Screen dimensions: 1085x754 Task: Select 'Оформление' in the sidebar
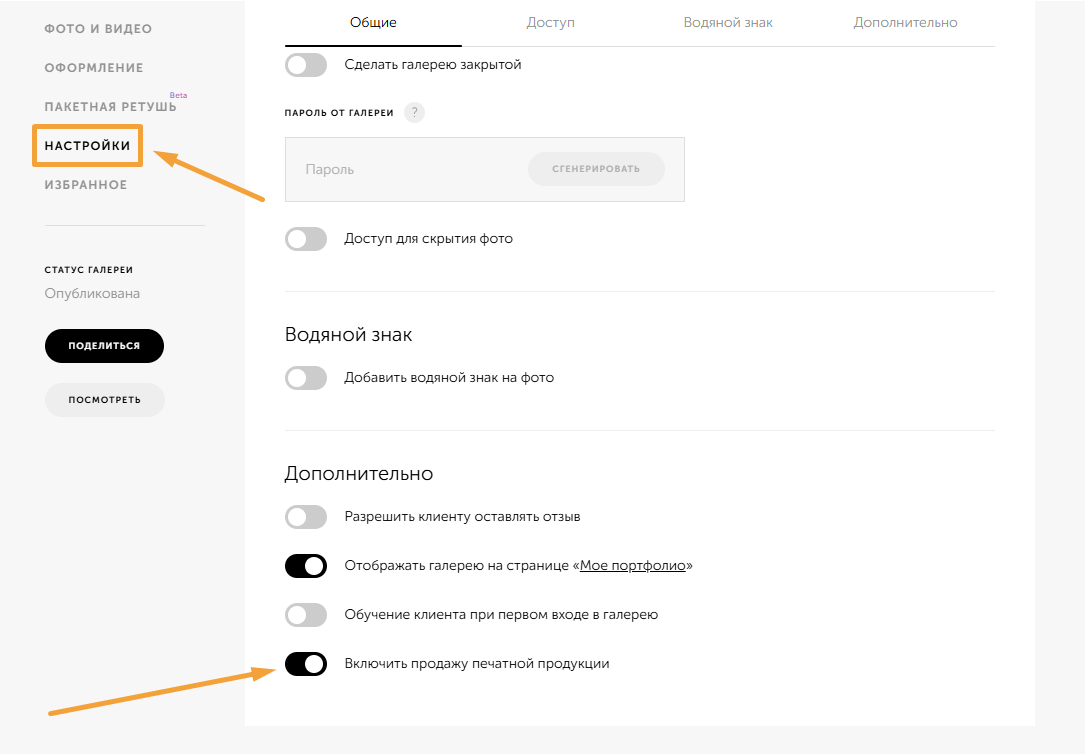94,68
